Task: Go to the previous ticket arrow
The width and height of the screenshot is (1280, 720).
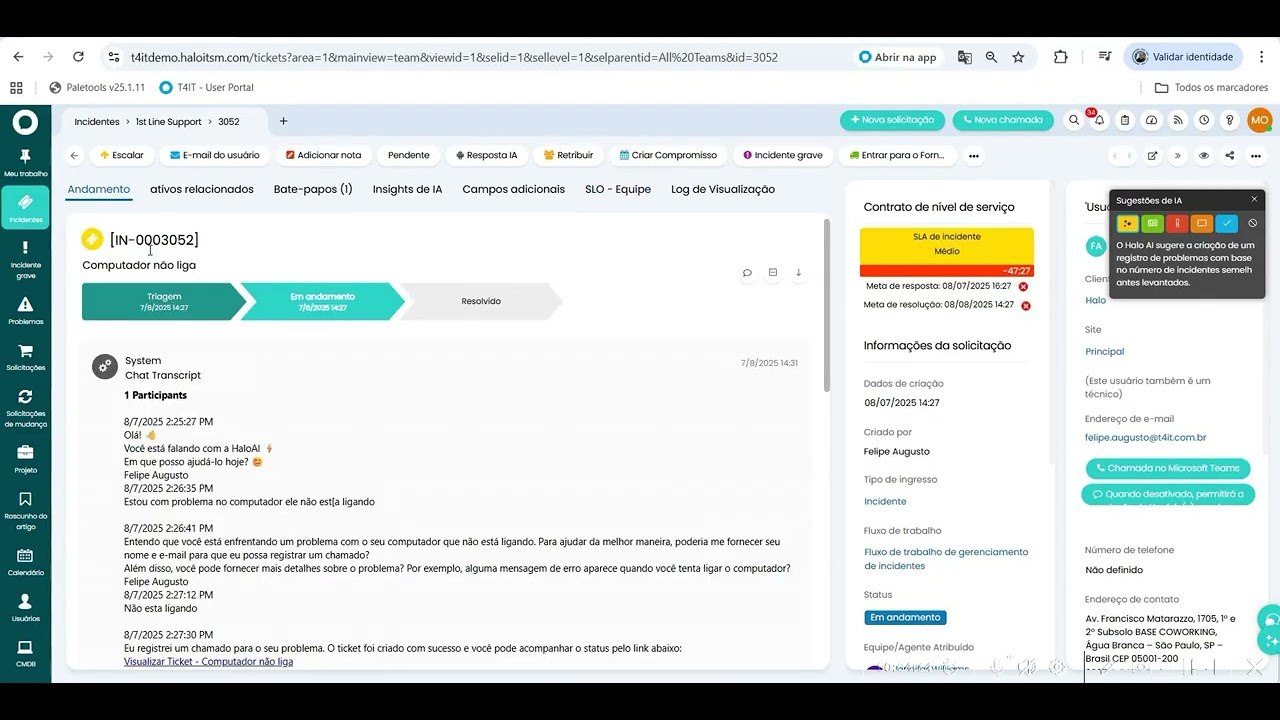Action: (x=1117, y=156)
